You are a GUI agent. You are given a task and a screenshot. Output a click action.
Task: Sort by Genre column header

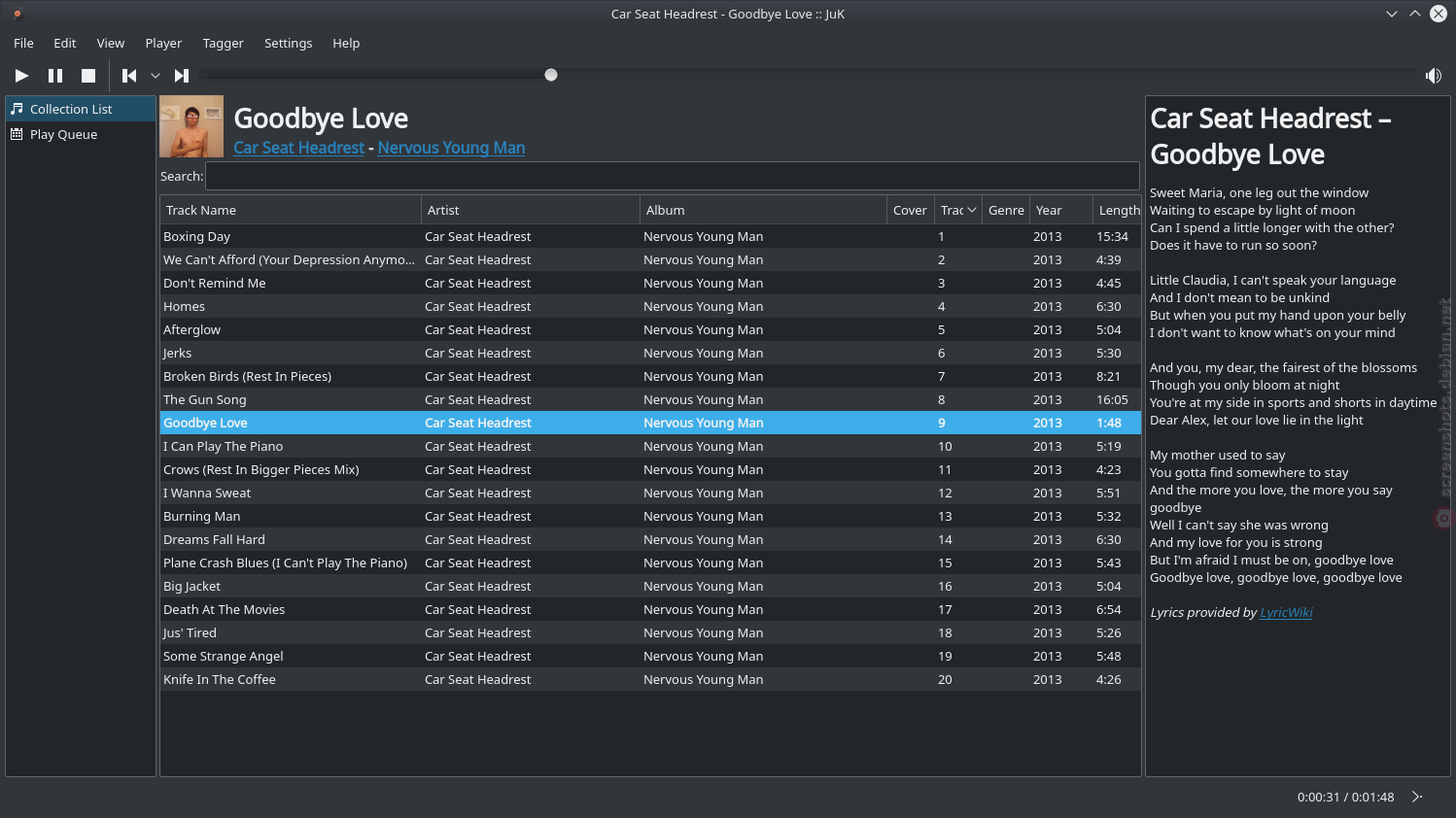[x=1006, y=210]
